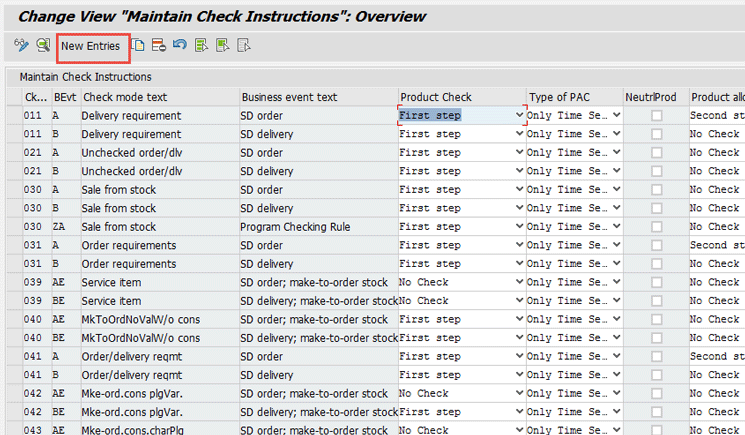Tick NeutrlProd checkbox for Delivery requirement SD order
The width and height of the screenshot is (745, 435).
pyautogui.click(x=656, y=116)
